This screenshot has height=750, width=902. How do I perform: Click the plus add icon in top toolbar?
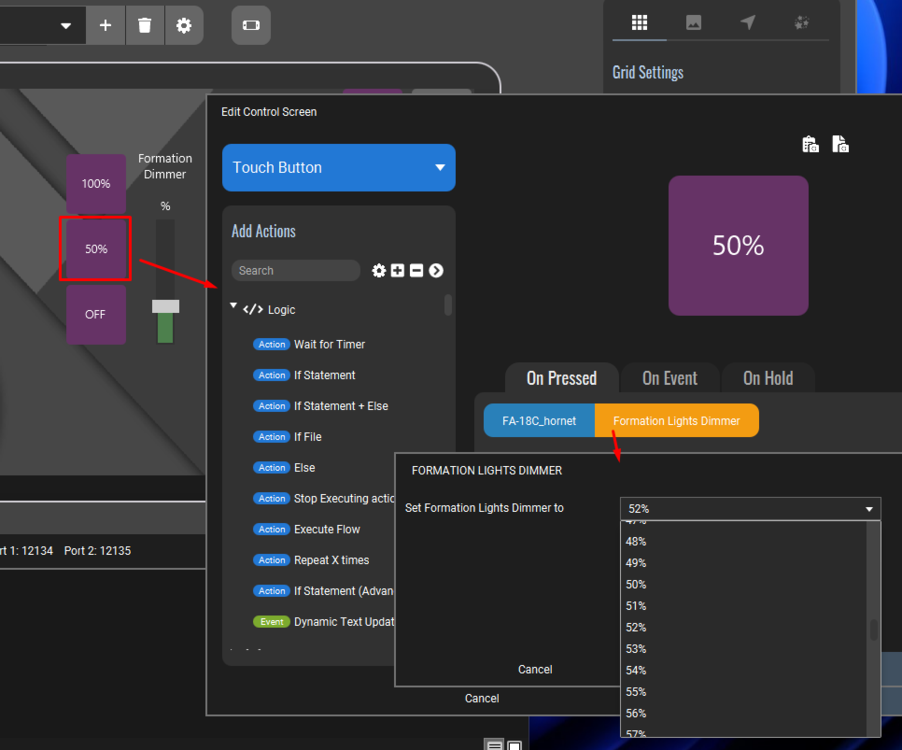pyautogui.click(x=105, y=25)
